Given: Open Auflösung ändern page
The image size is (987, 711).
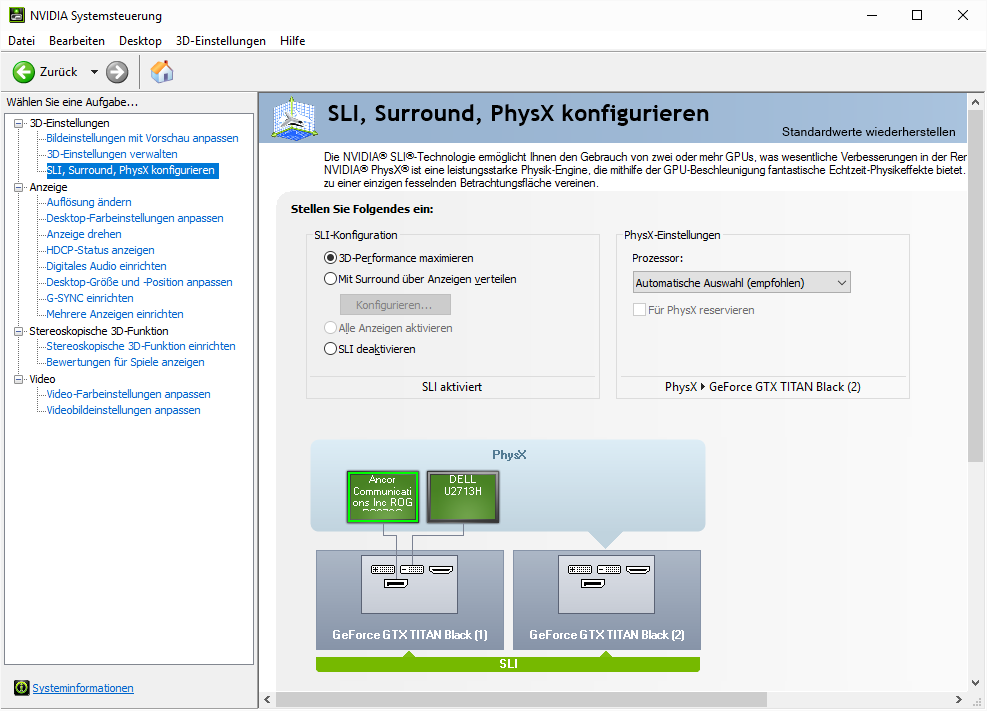Looking at the screenshot, I should tap(89, 202).
